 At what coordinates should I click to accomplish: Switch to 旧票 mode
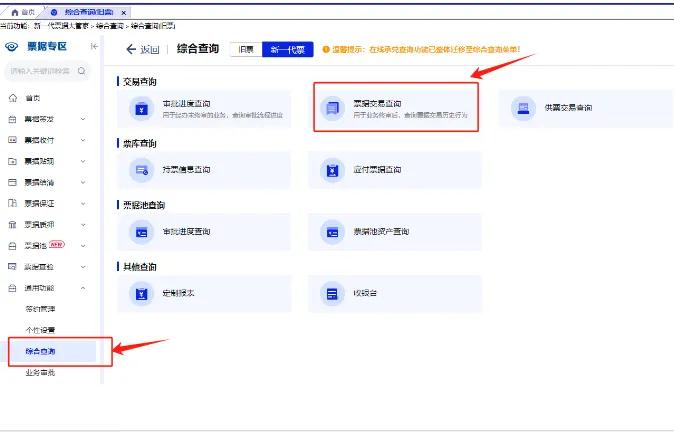pos(245,49)
